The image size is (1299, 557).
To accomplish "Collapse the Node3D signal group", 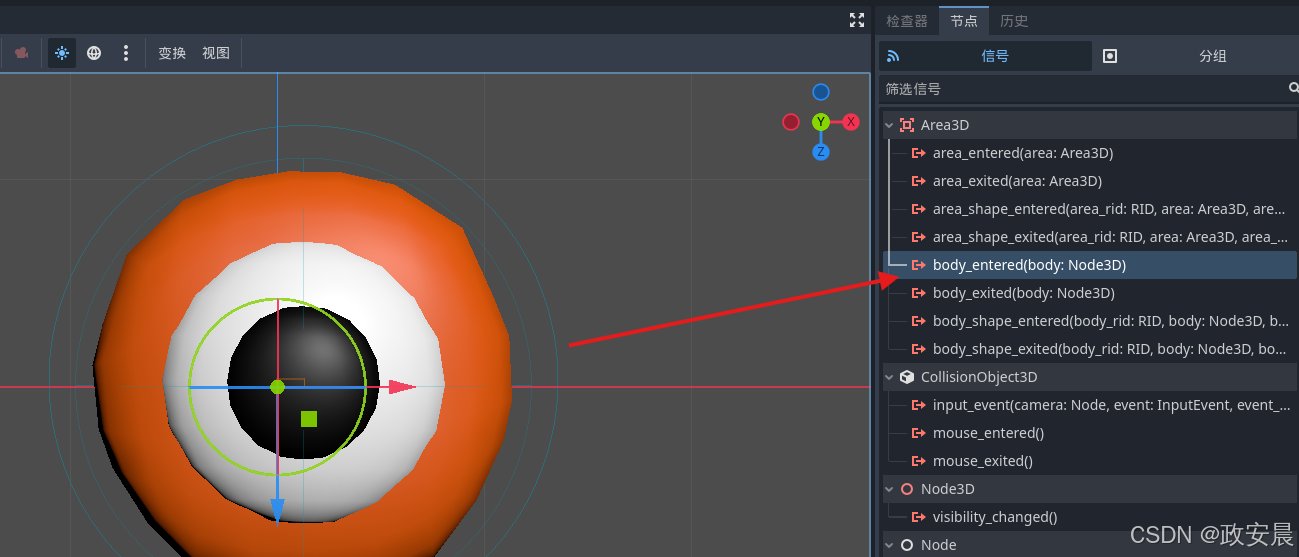I will click(889, 489).
